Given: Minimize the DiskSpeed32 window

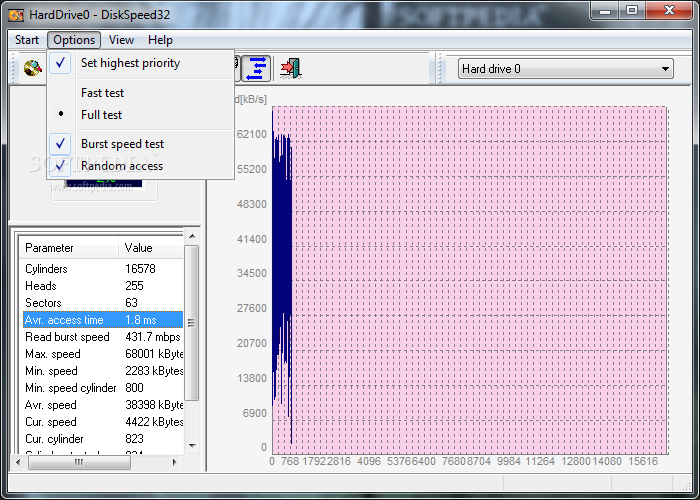Looking at the screenshot, I should [x=605, y=11].
